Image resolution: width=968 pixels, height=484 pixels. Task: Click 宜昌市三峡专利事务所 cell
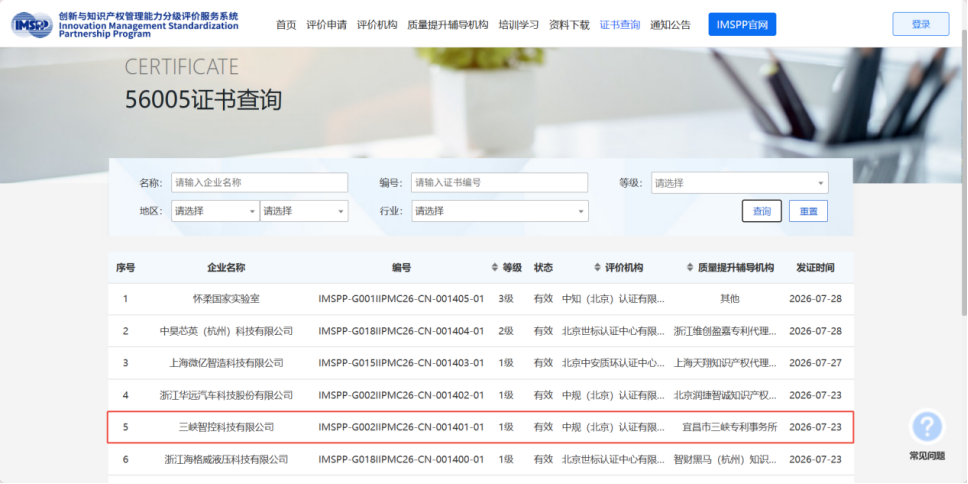[x=730, y=427]
